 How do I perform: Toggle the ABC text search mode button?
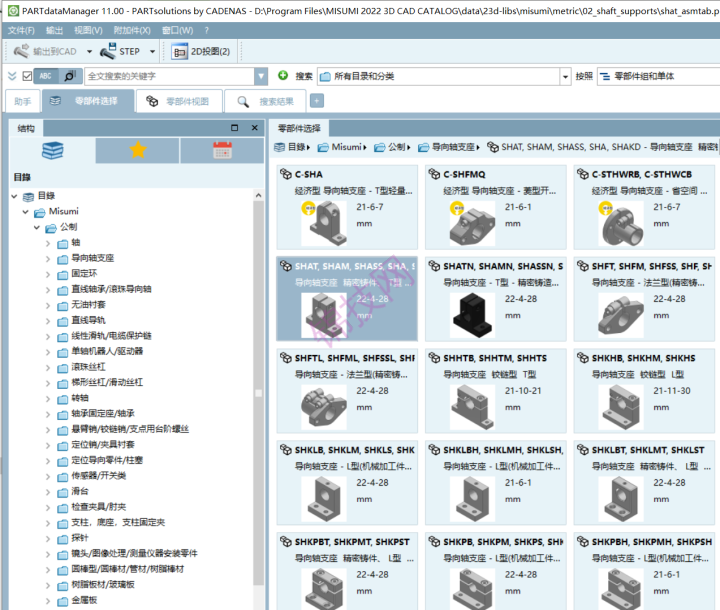[x=46, y=76]
